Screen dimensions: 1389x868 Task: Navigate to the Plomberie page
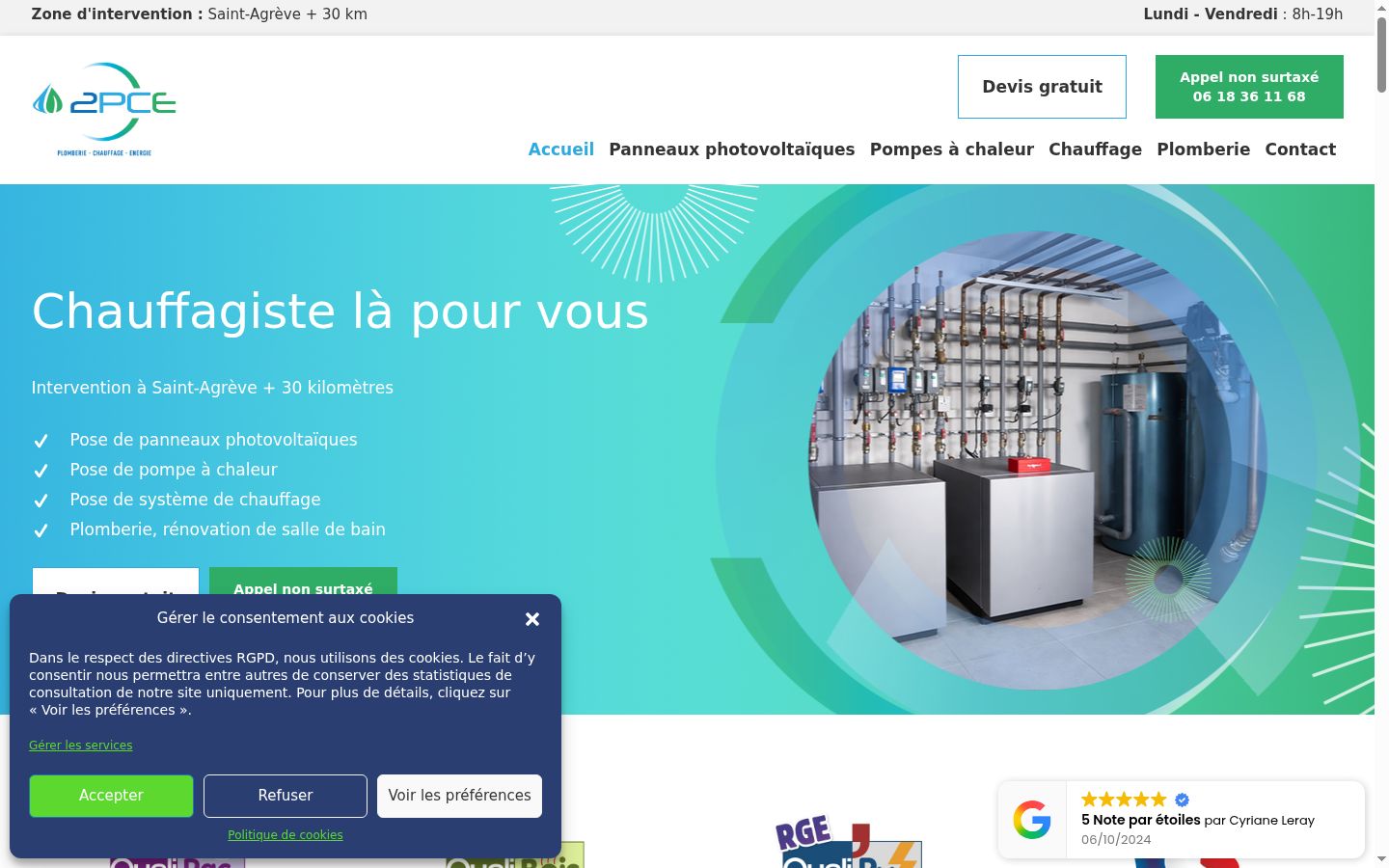pos(1204,149)
